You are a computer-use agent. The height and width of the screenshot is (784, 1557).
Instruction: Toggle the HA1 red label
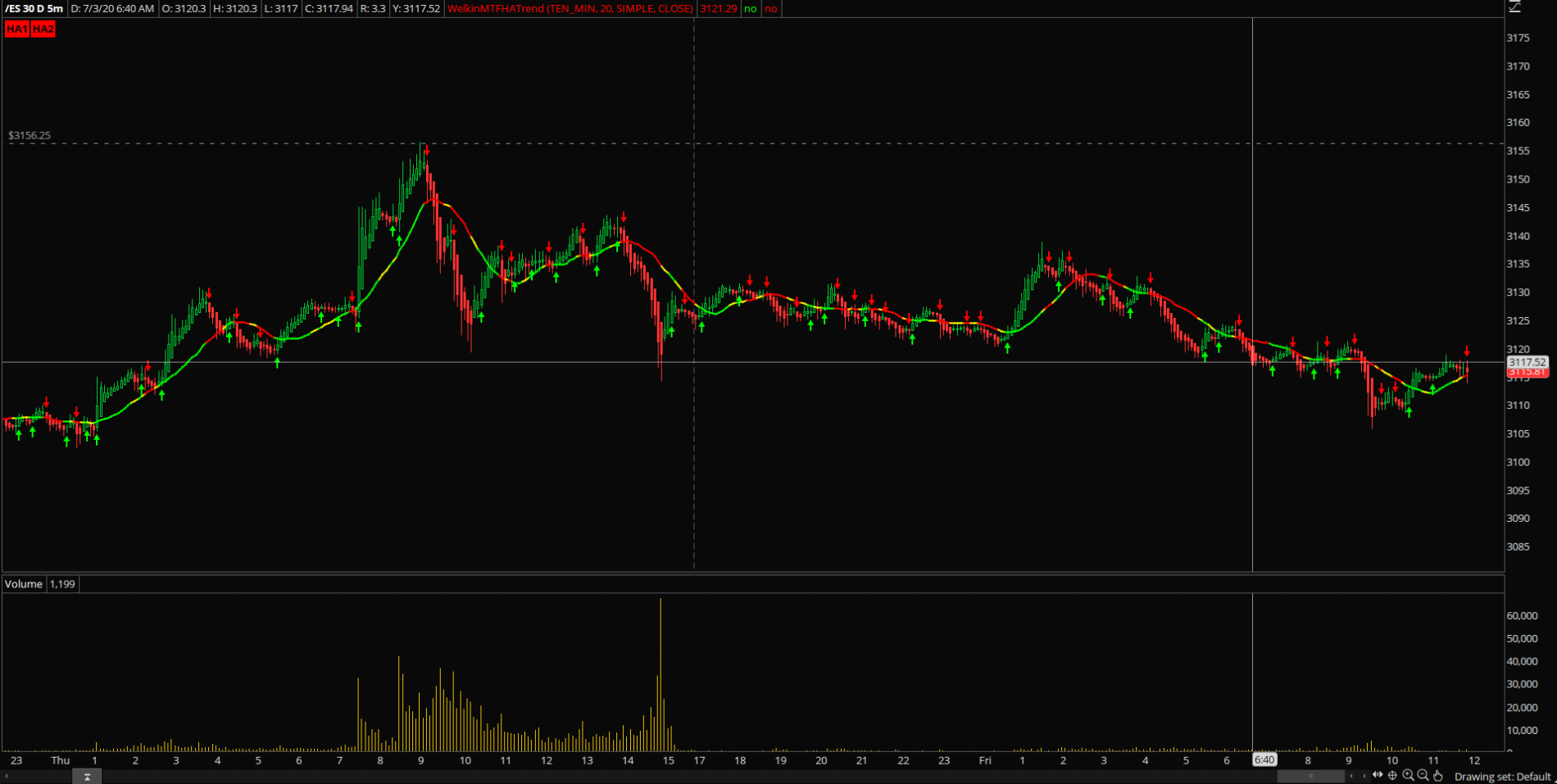pyautogui.click(x=16, y=29)
